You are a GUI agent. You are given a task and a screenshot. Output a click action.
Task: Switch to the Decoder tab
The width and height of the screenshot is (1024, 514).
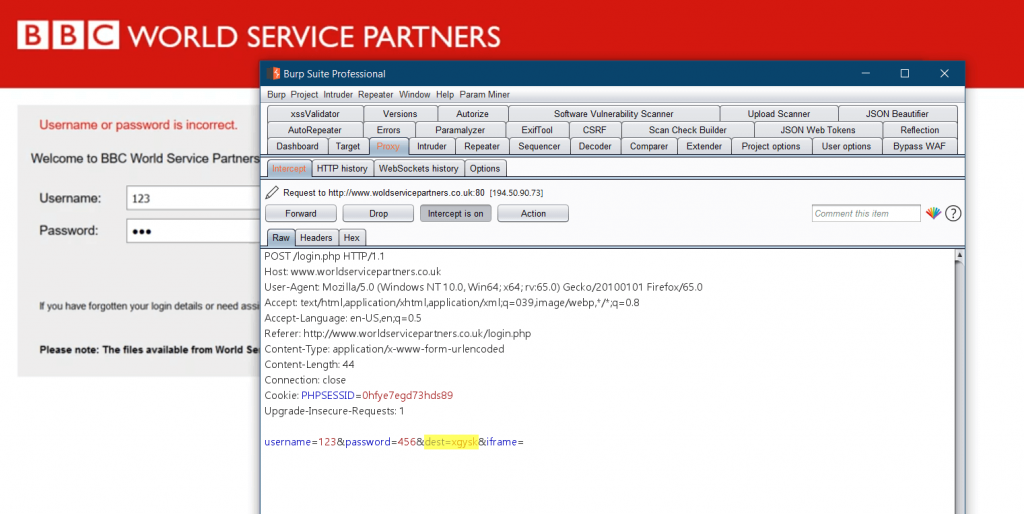[595, 146]
